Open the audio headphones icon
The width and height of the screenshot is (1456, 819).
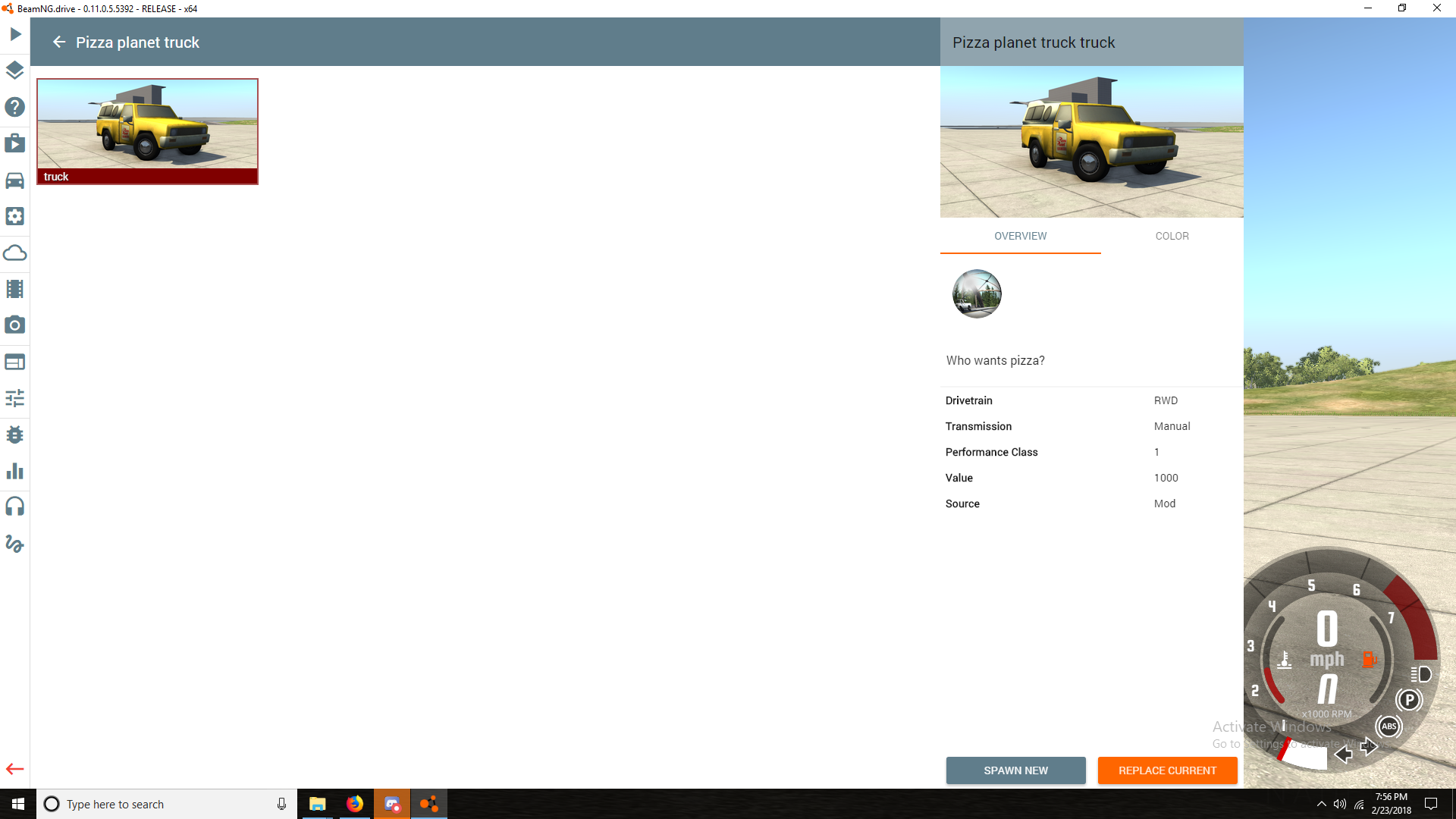(15, 507)
